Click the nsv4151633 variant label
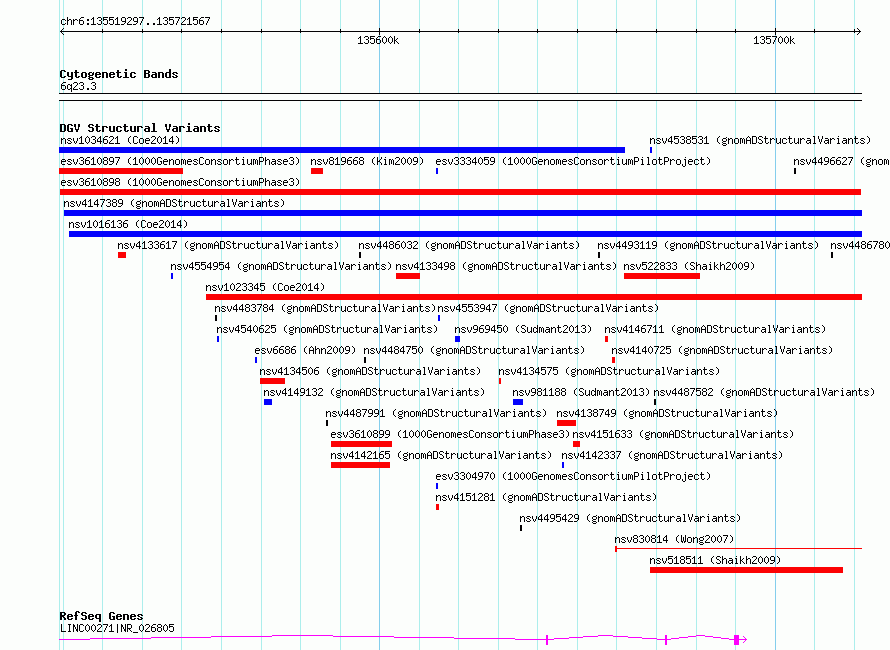This screenshot has width=890, height=650. [683, 434]
